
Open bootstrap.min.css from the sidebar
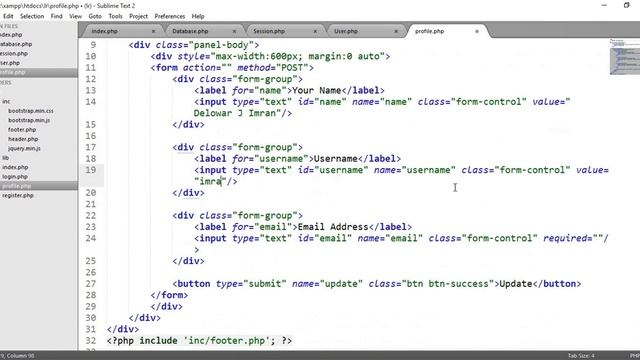point(31,111)
